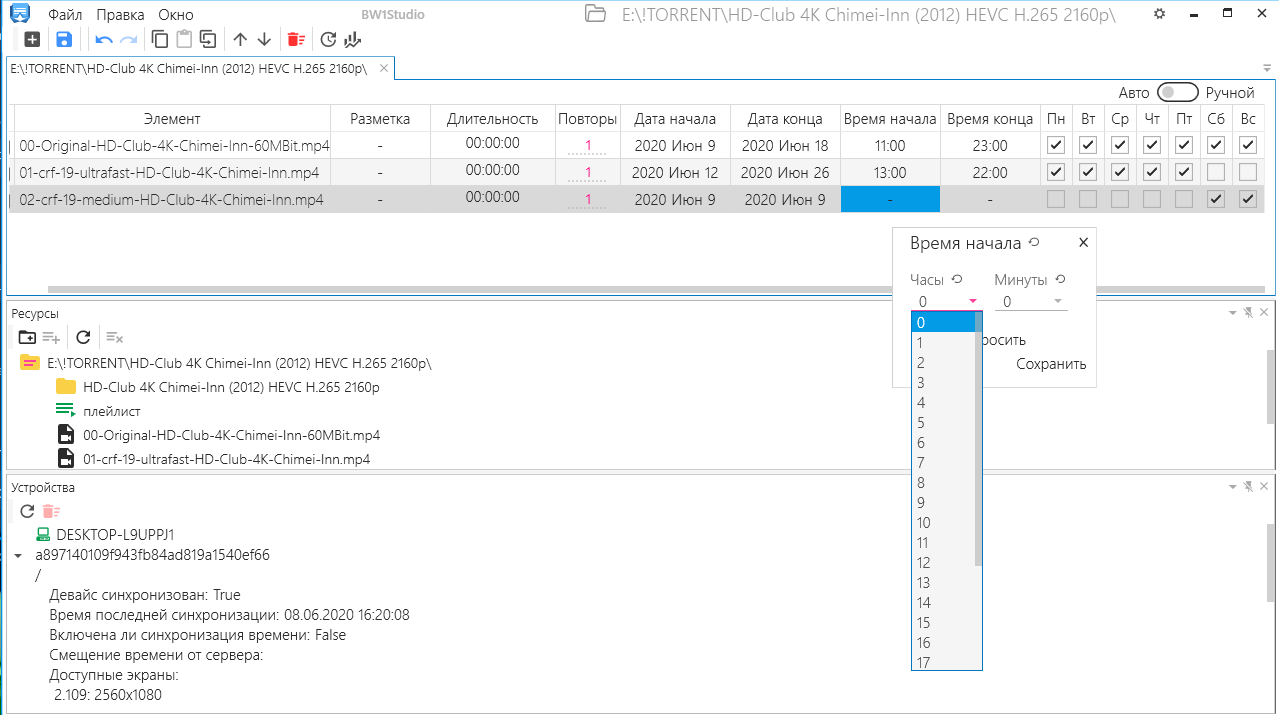Collapse the a897140109f943fb84ad819a1540ef66 device node
The image size is (1279, 715).
18,555
